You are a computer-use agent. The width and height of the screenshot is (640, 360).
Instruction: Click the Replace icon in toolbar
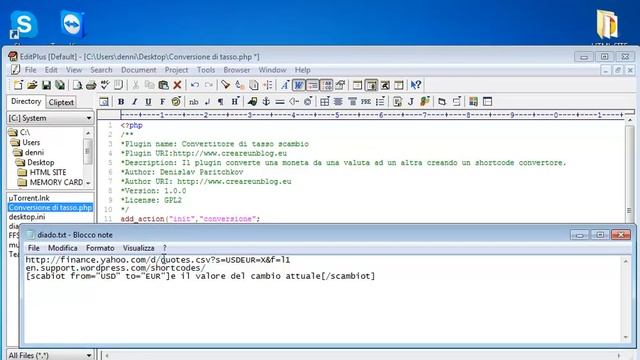coord(240,85)
